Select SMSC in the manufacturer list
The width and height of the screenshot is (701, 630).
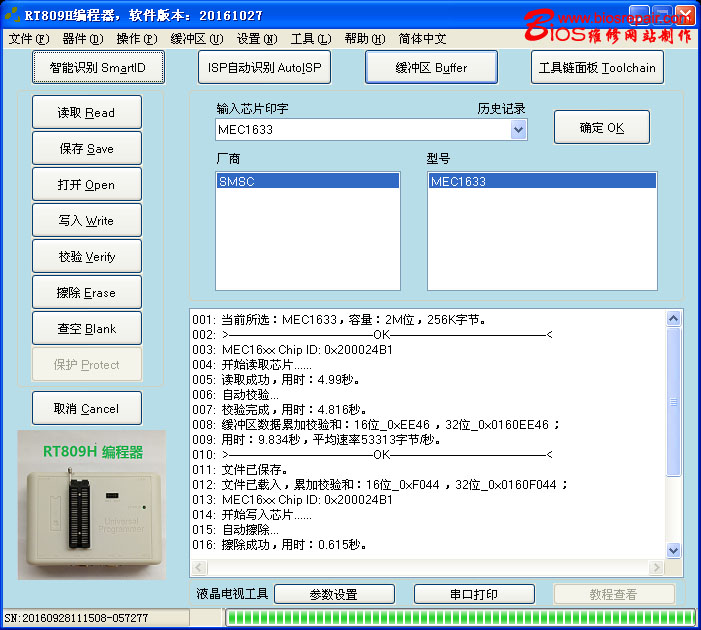tap(308, 181)
